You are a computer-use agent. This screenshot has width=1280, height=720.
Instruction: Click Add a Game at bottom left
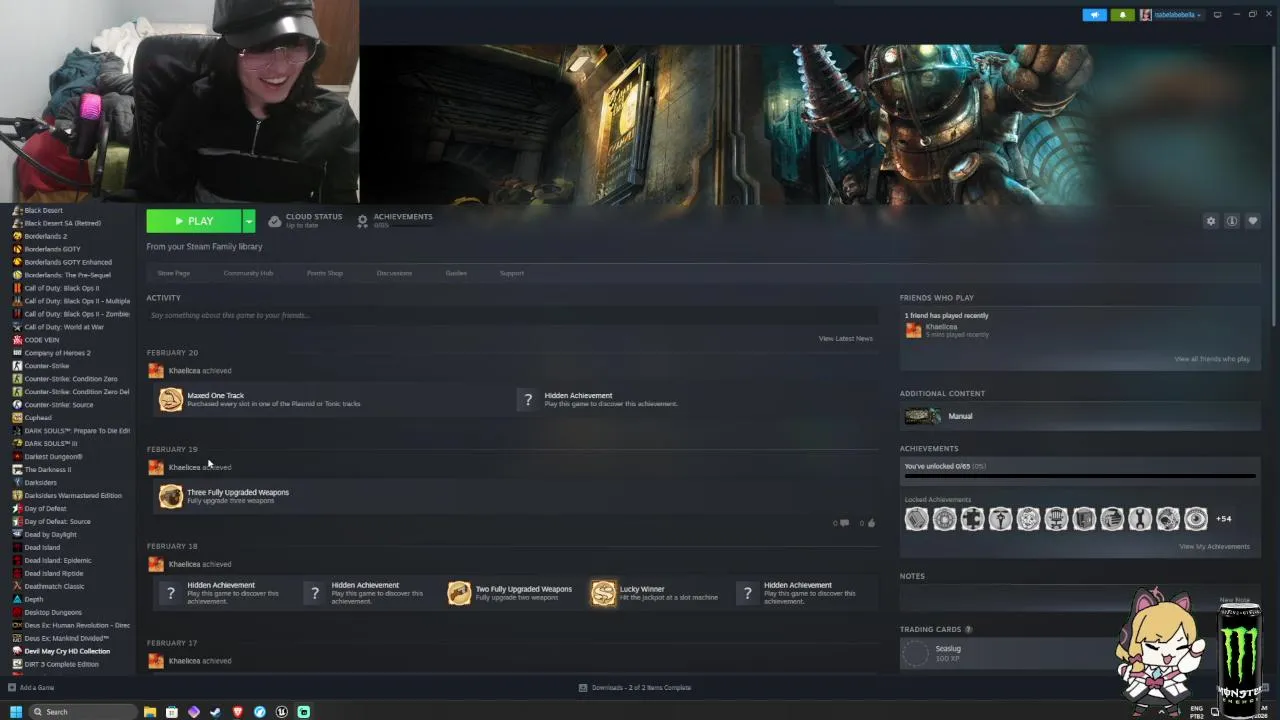37,688
